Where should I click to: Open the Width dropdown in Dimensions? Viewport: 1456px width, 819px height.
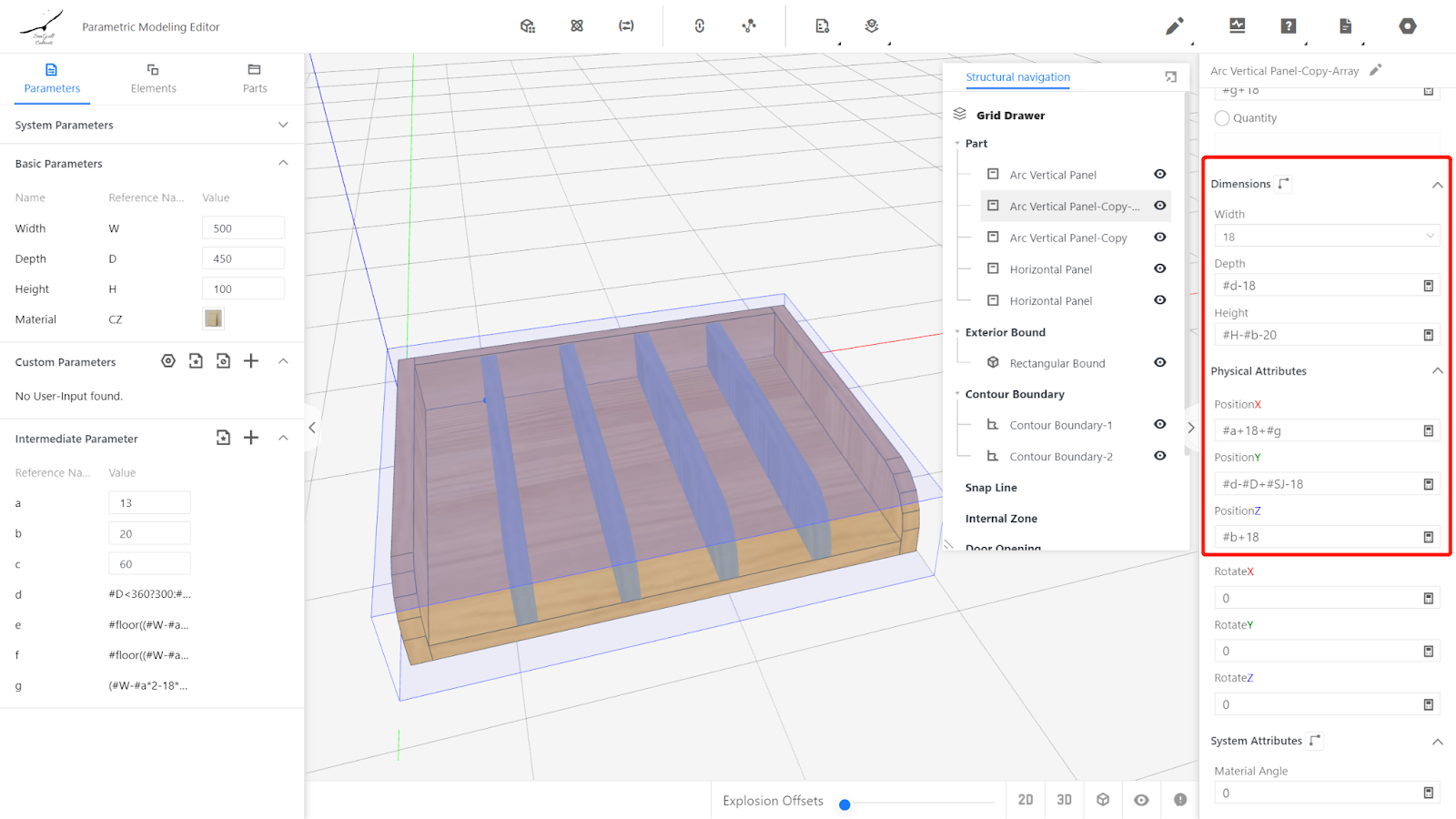[x=1327, y=237]
